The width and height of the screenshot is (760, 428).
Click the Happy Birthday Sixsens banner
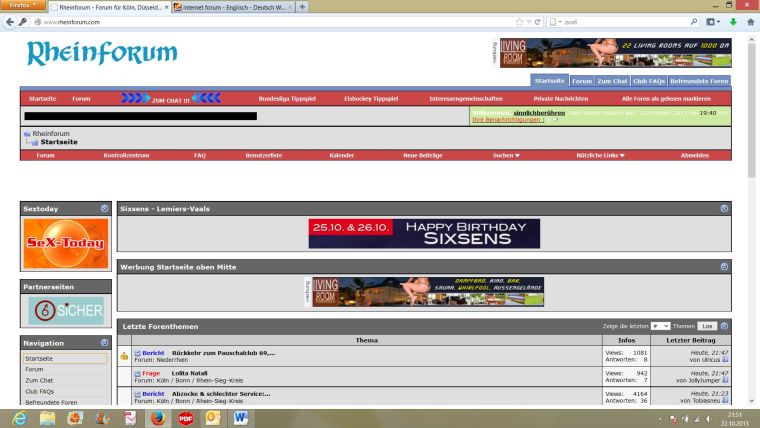(424, 233)
